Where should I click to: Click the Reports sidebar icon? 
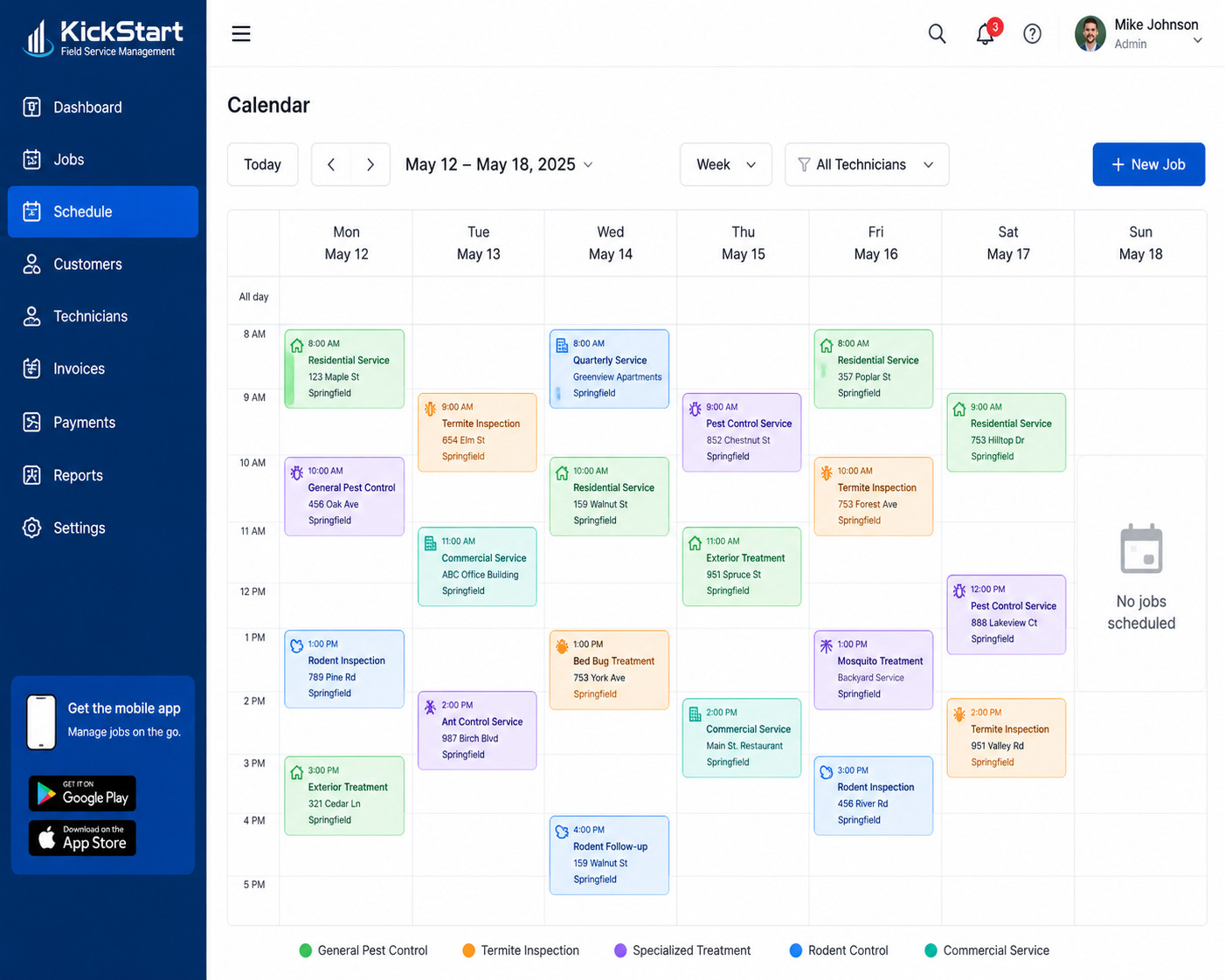[32, 475]
